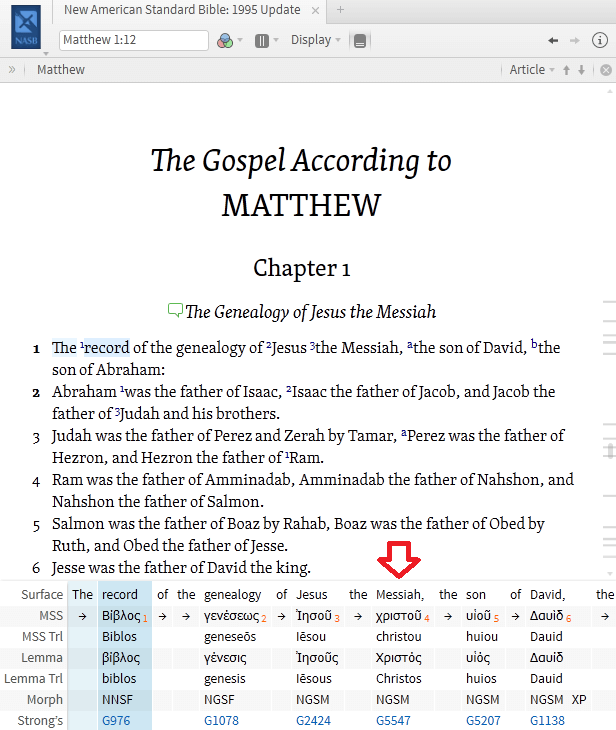Click the comment note icon beside the Genealogy heading
This screenshot has width=616, height=730.
tap(176, 311)
